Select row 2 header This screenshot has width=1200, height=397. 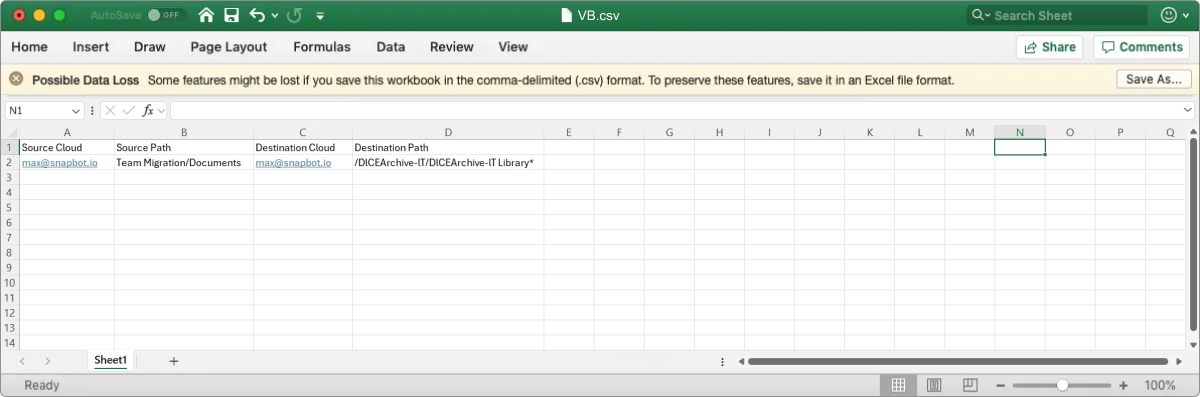pos(9,163)
